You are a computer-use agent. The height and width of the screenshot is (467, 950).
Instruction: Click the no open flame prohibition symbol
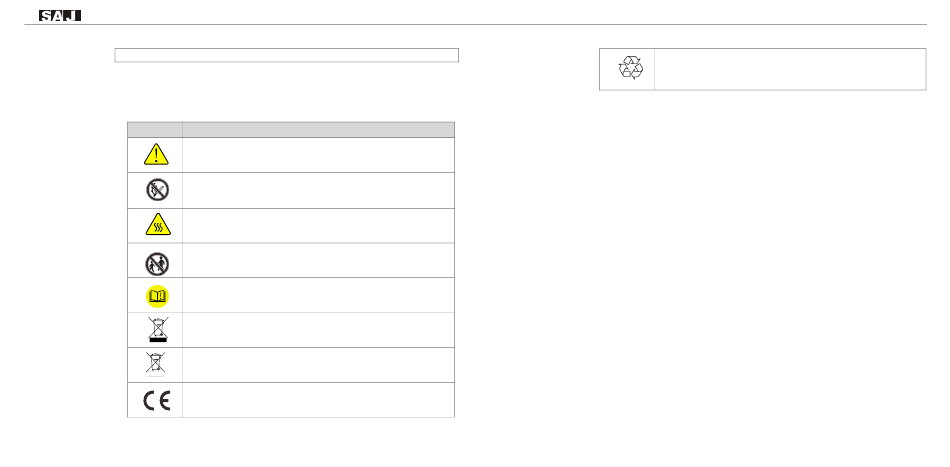coord(157,190)
